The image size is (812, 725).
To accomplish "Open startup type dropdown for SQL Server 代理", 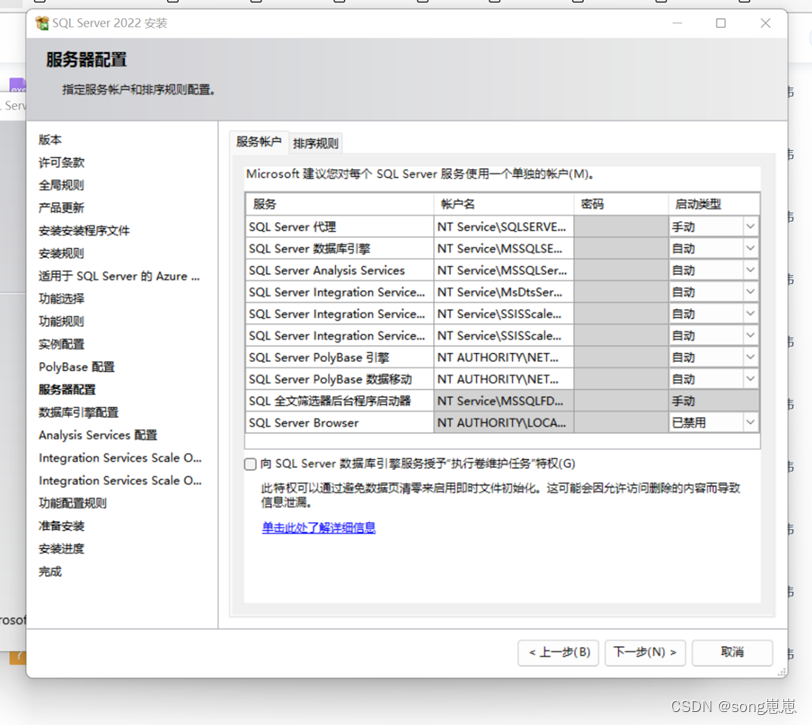I will click(750, 226).
